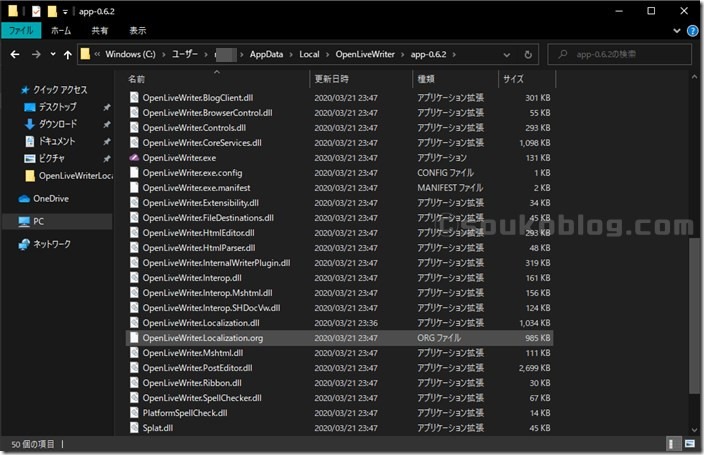Click scrollbar down arrow in file list
Viewport: 704px width, 455px height.
694,430
